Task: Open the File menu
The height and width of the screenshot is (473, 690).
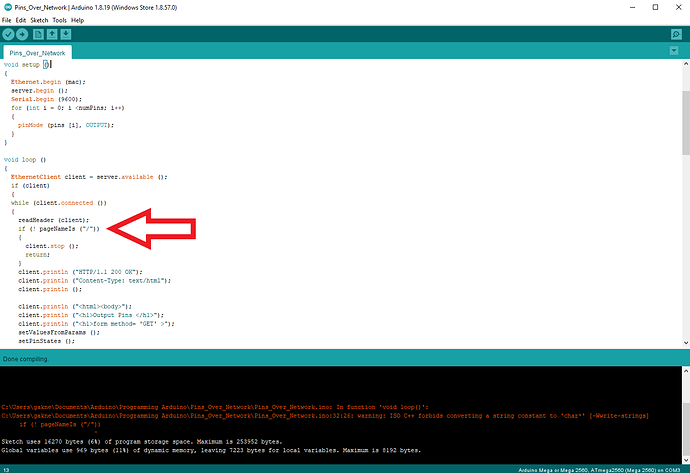Action: 7,20
